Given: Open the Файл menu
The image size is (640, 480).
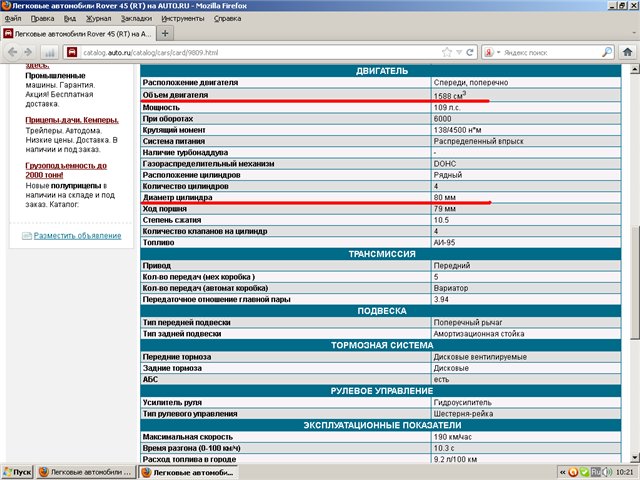Looking at the screenshot, I should [13, 18].
